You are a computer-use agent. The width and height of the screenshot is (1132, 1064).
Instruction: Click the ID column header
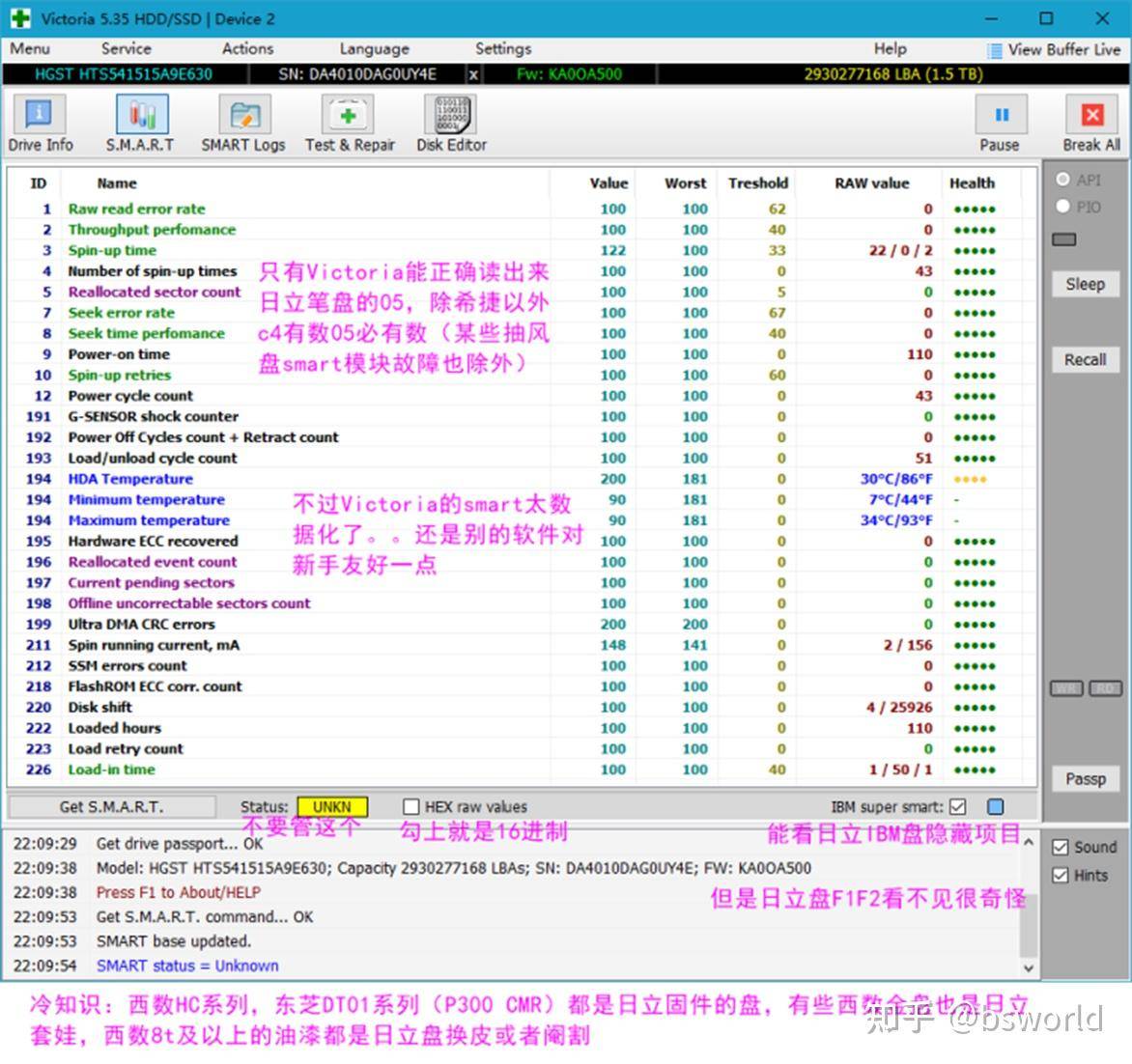coord(39,183)
